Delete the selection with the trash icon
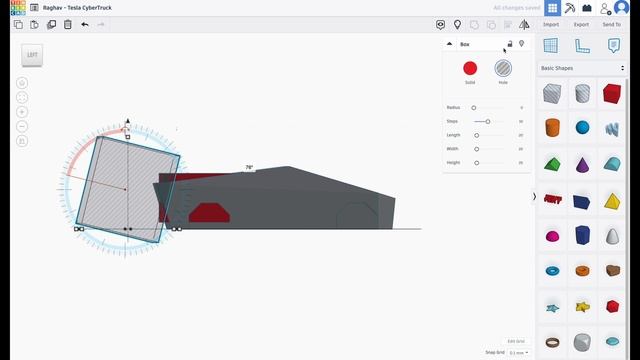The width and height of the screenshot is (640, 360). tap(68, 24)
